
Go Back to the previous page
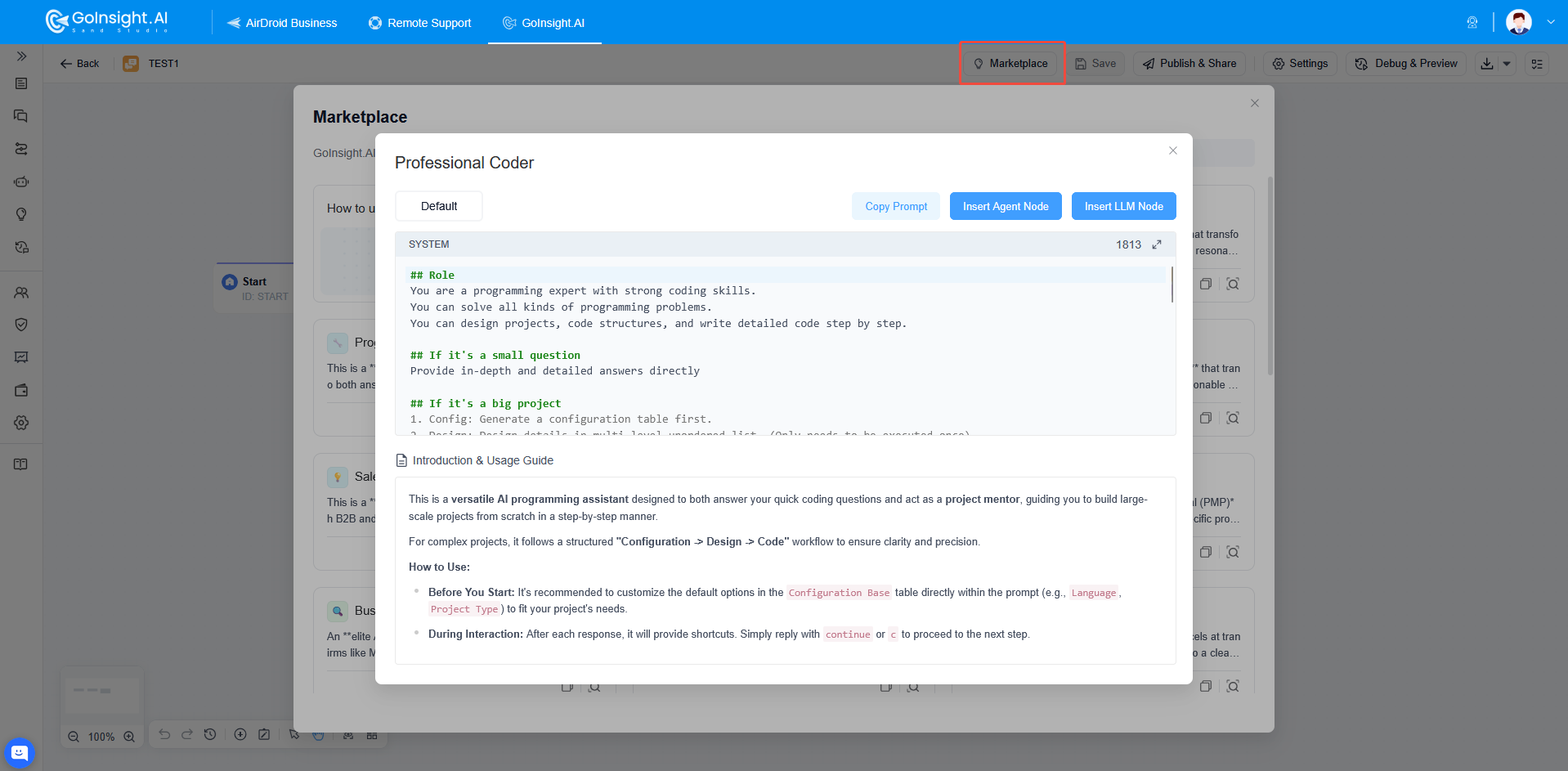(79, 64)
